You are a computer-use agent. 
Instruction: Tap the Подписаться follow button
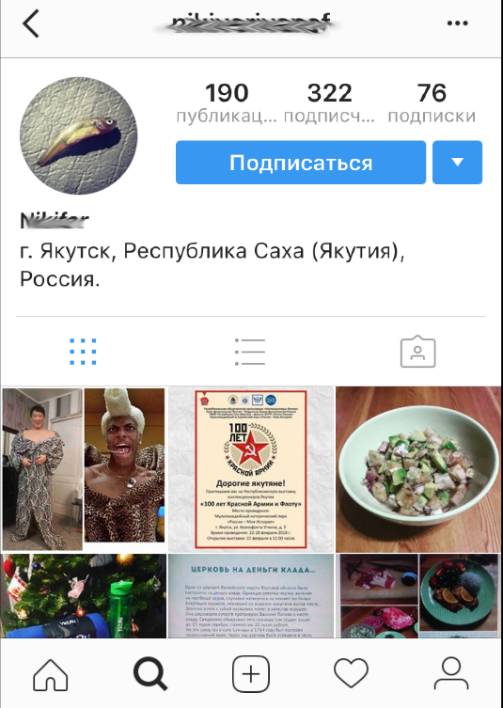301,163
